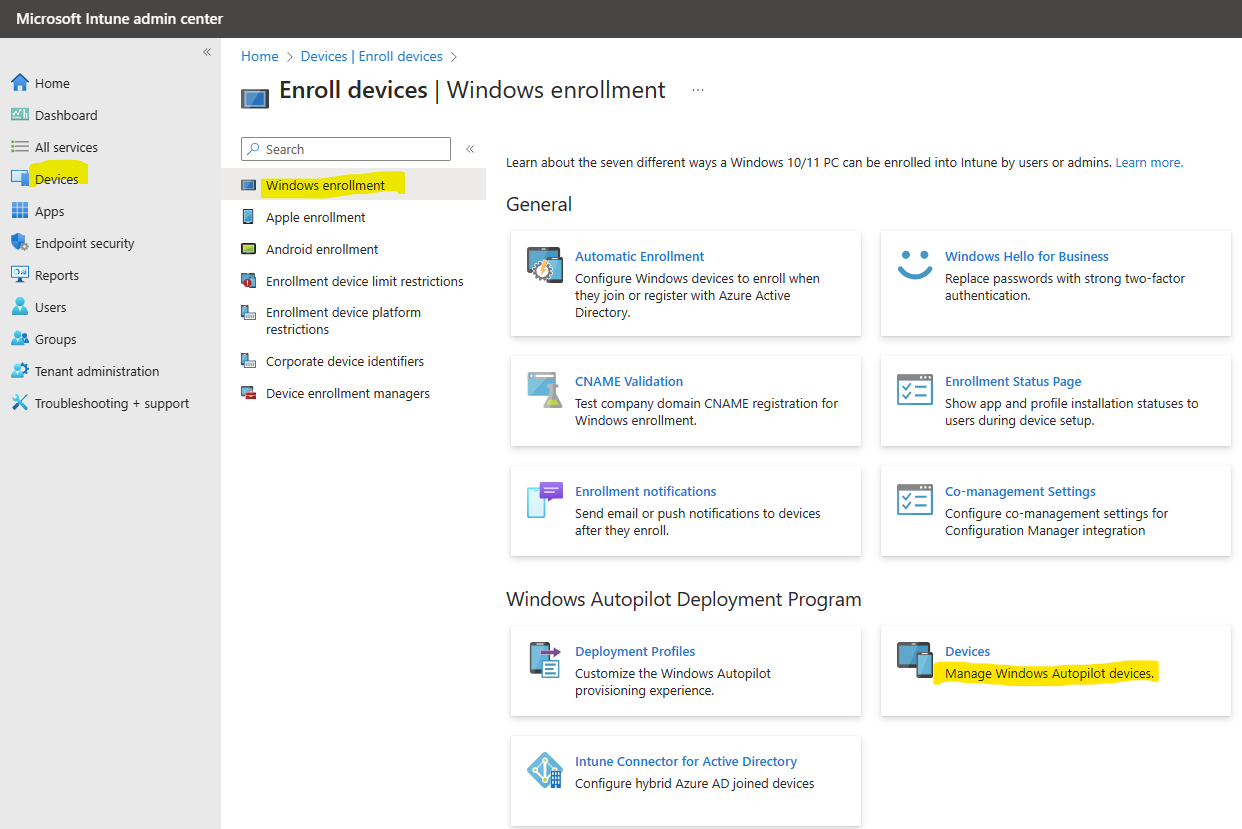Click the Co-management Settings checklist icon
1242x829 pixels.
coord(914,499)
